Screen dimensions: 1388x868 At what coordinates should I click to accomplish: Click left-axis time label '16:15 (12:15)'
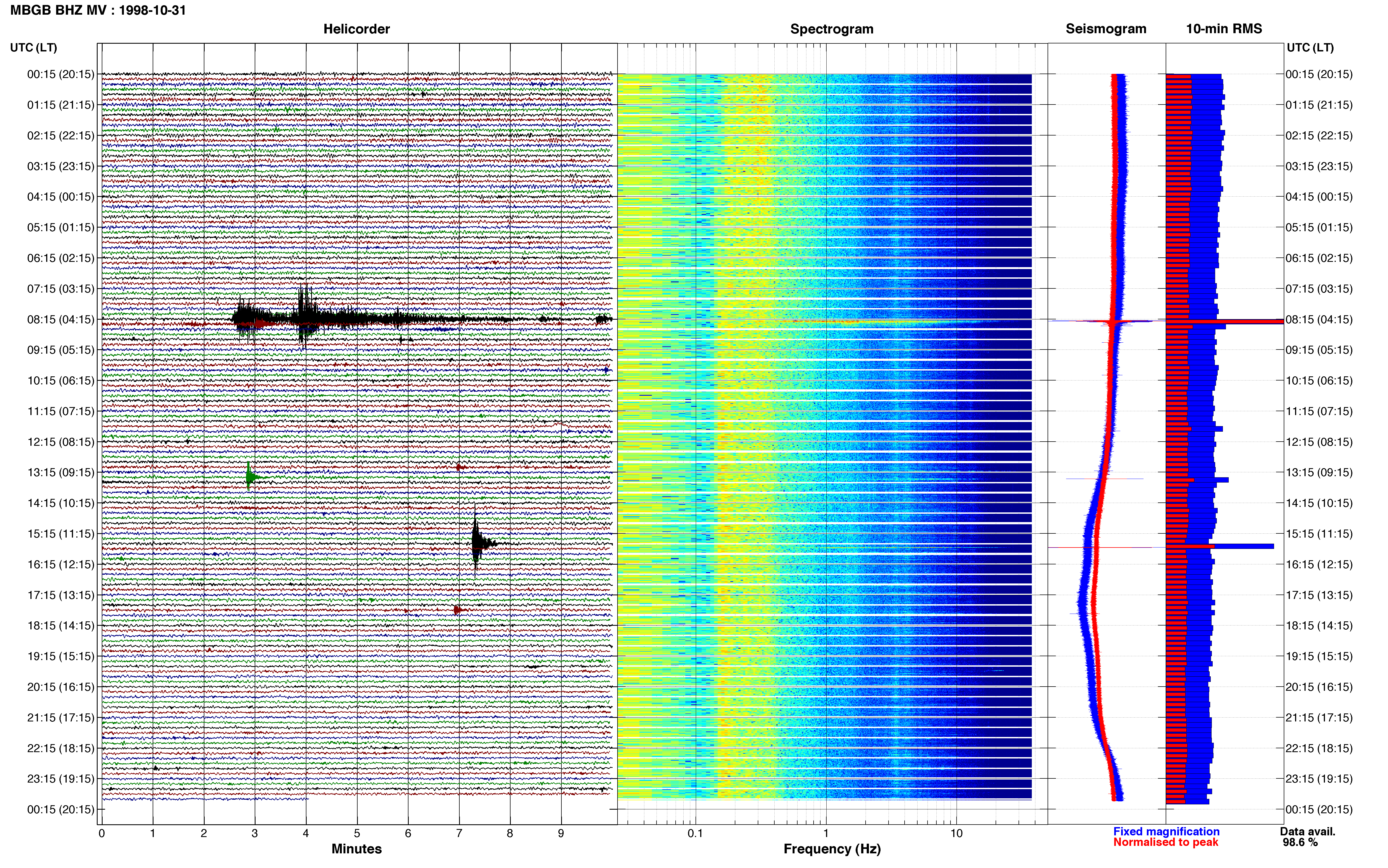click(60, 565)
